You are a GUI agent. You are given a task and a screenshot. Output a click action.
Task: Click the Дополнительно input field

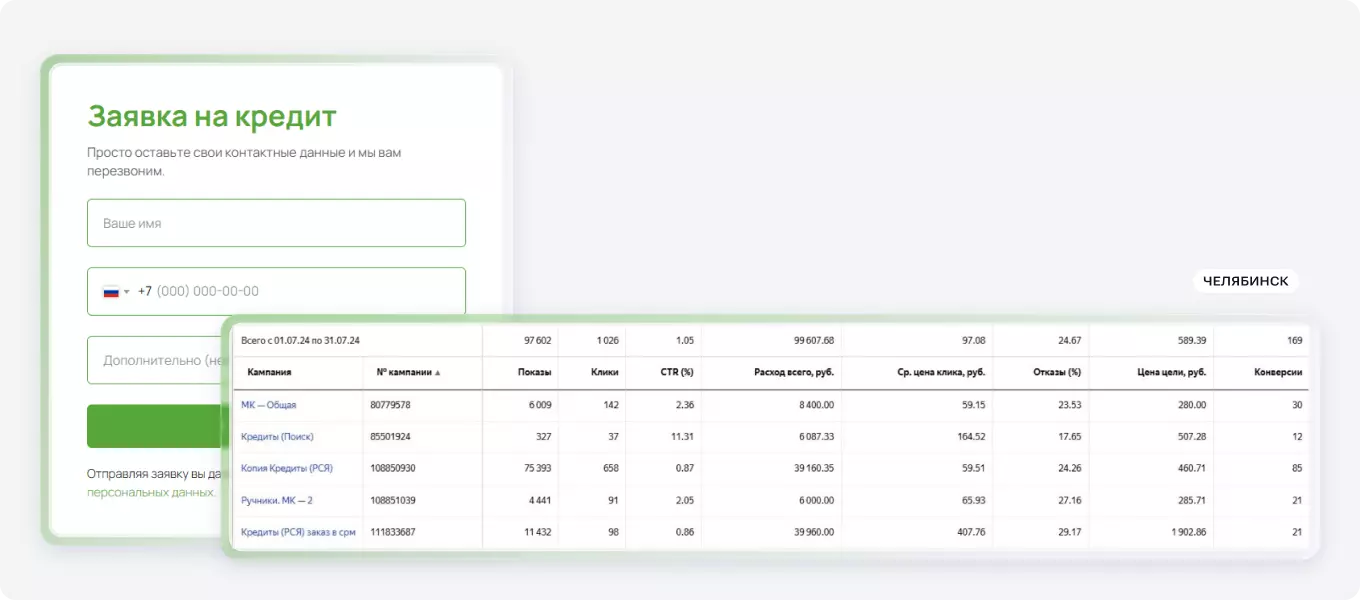[x=155, y=360]
